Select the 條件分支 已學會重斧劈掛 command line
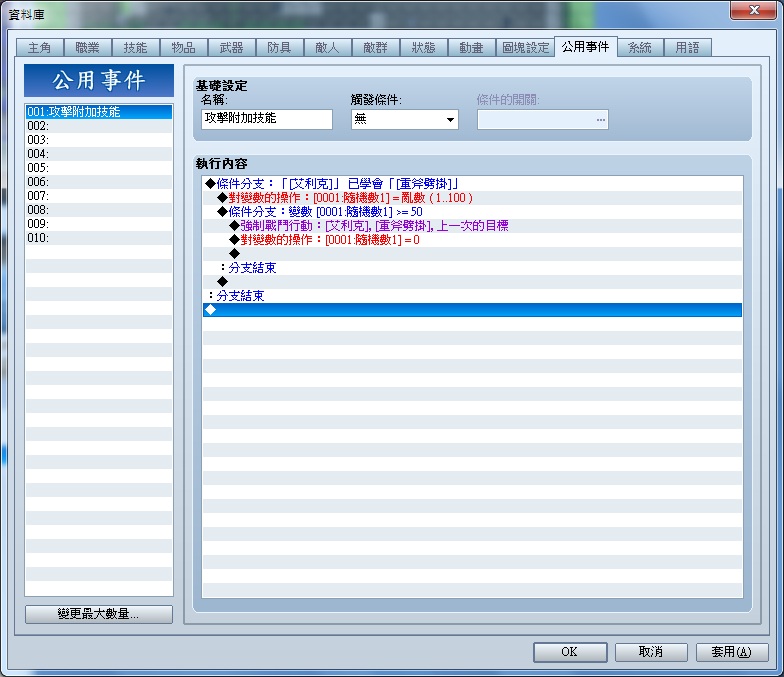This screenshot has height=677, width=784. pyautogui.click(x=472, y=184)
